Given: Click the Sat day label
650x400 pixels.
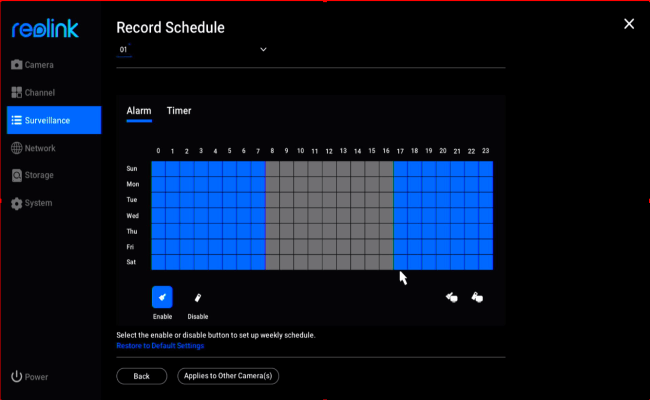Looking at the screenshot, I should tap(131, 262).
